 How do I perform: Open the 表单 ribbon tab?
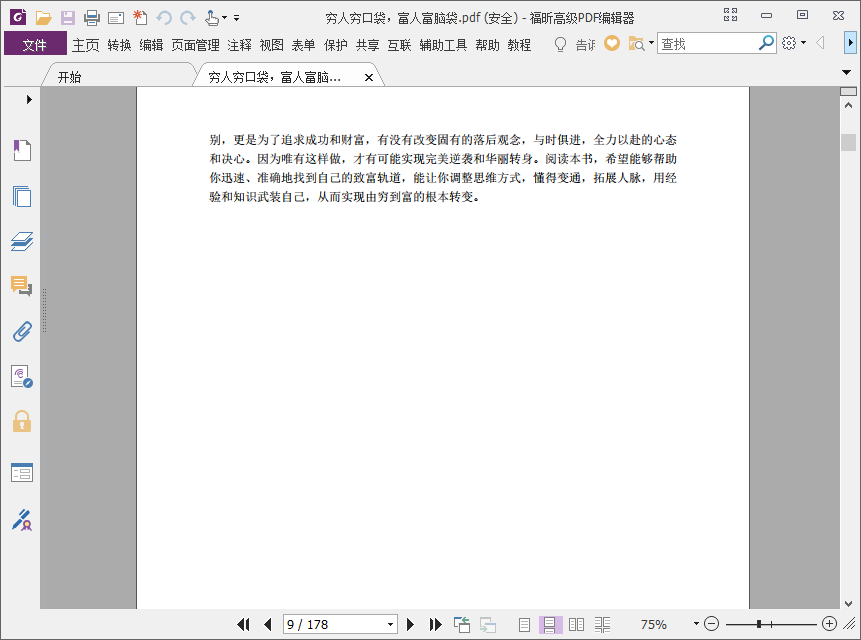(303, 45)
